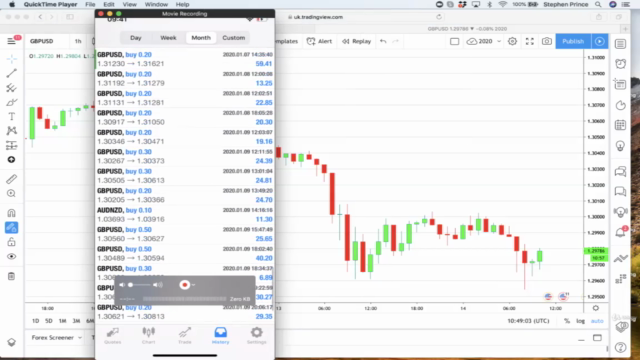The width and height of the screenshot is (640, 360).
Task: Select the ruler measure tool
Action: (x=11, y=179)
